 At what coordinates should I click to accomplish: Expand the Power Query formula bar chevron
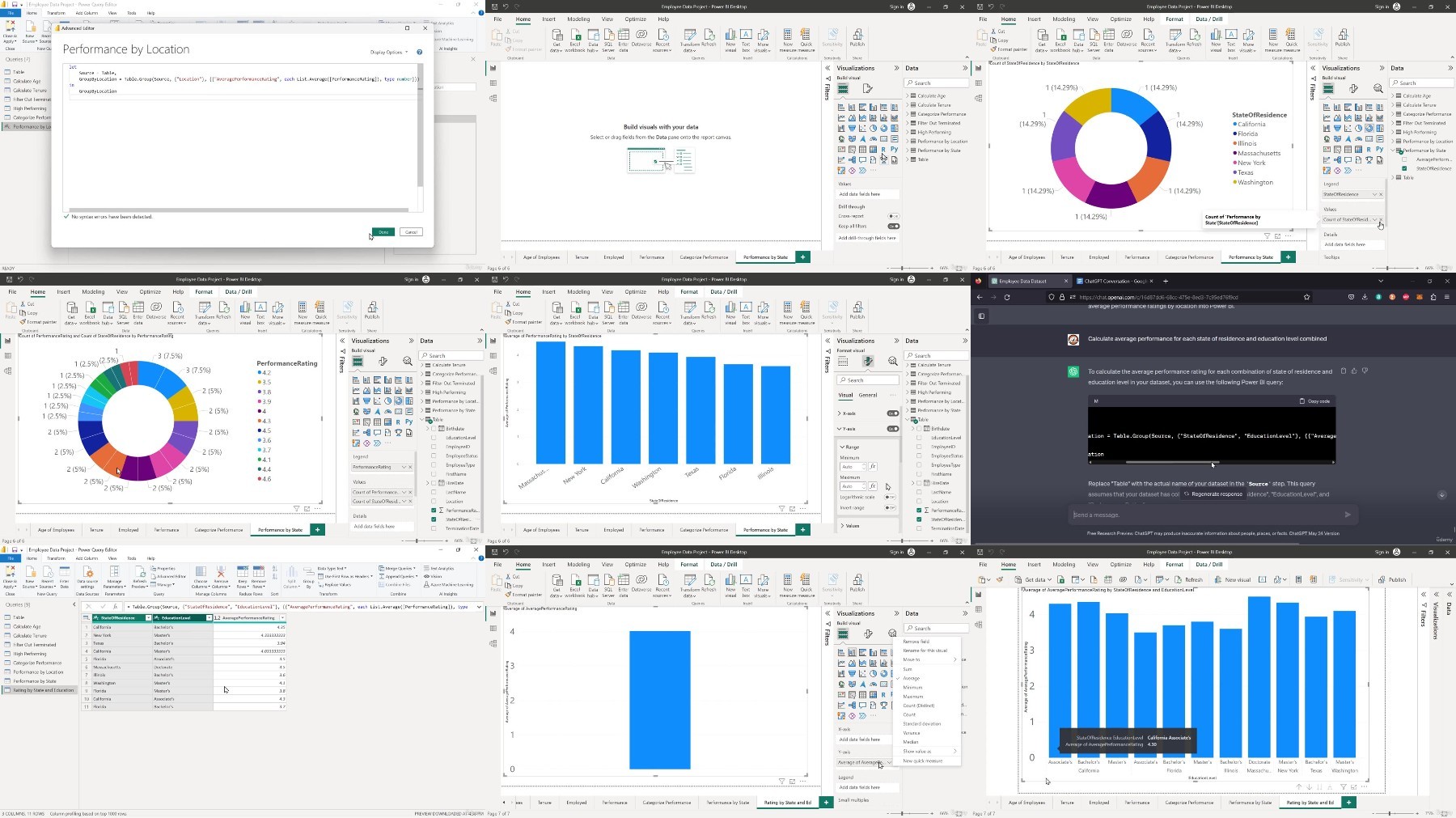pyautogui.click(x=479, y=606)
